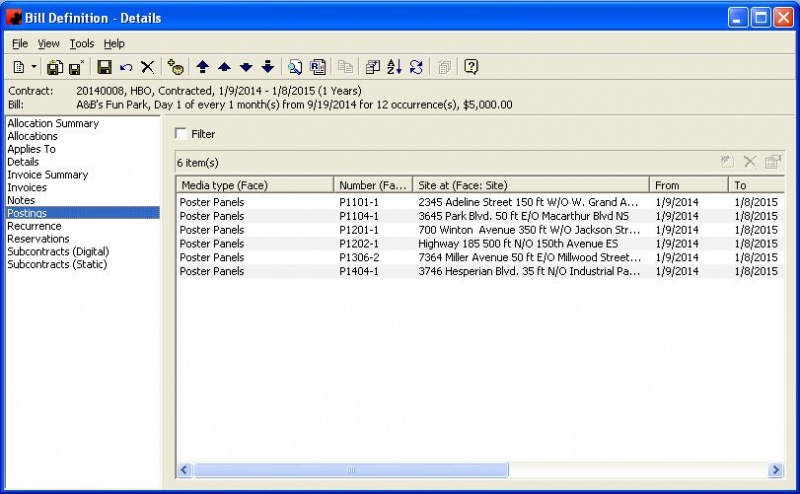This screenshot has width=800, height=494.
Task: Click the A-Z sort icon
Action: click(394, 67)
